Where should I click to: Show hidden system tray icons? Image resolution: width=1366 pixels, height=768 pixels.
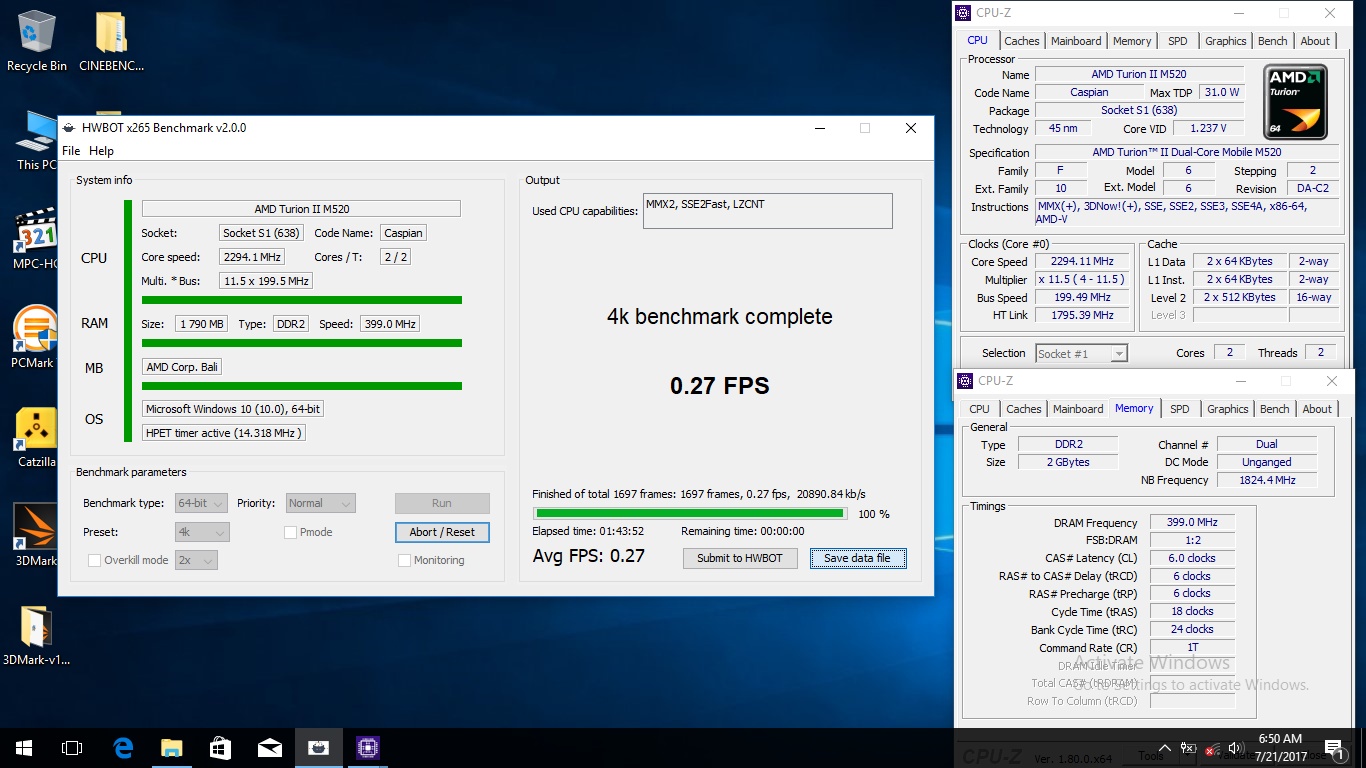1164,748
